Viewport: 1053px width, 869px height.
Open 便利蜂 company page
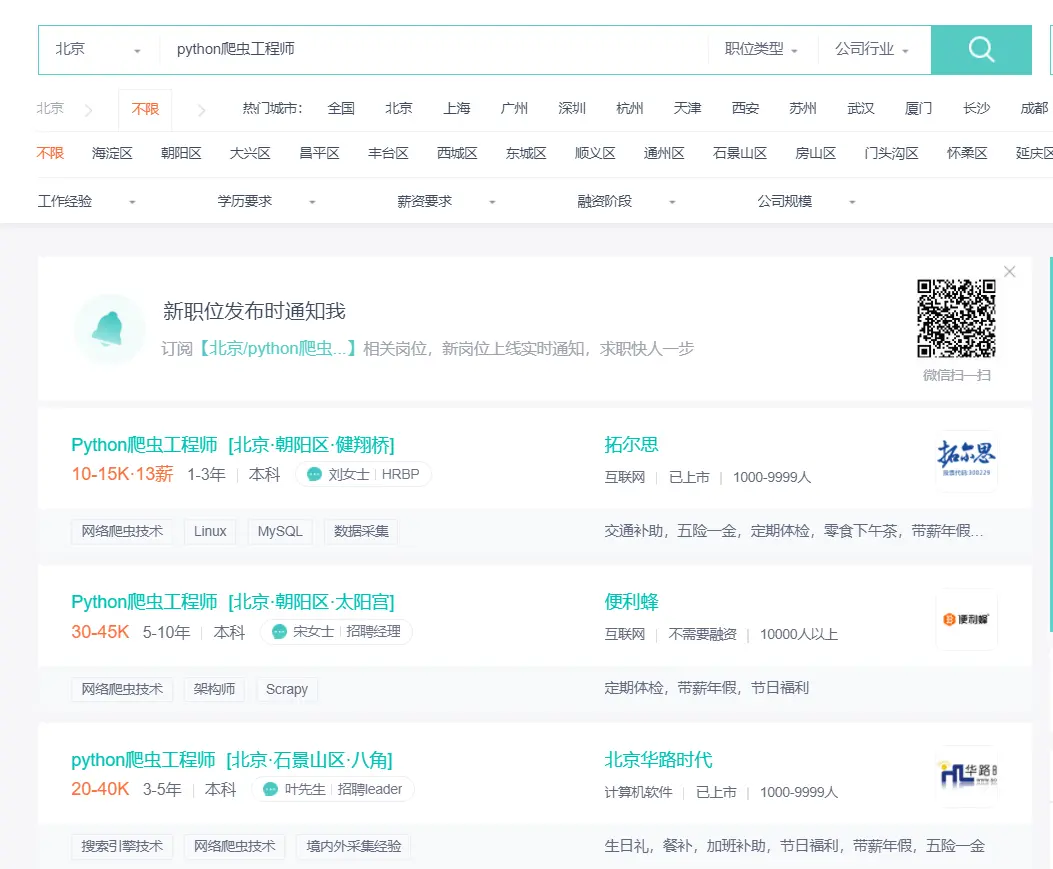(x=631, y=602)
